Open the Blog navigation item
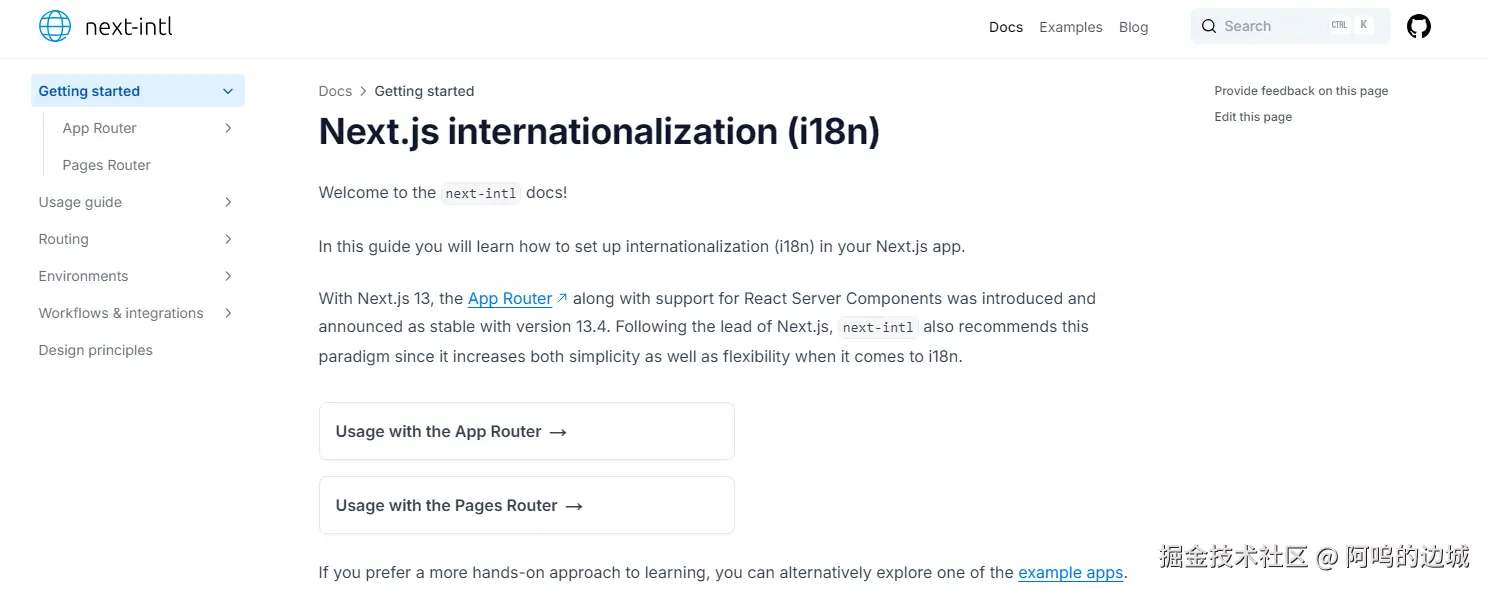This screenshot has width=1488, height=589. [x=1133, y=27]
